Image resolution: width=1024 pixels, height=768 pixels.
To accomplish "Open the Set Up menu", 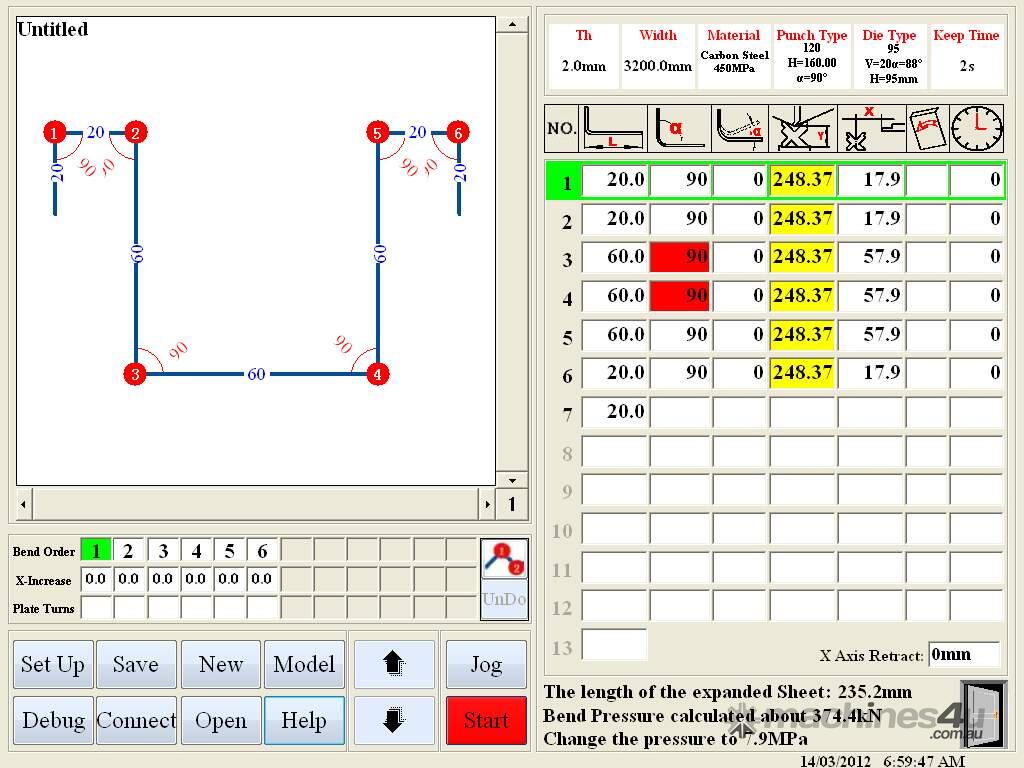I will click(53, 665).
